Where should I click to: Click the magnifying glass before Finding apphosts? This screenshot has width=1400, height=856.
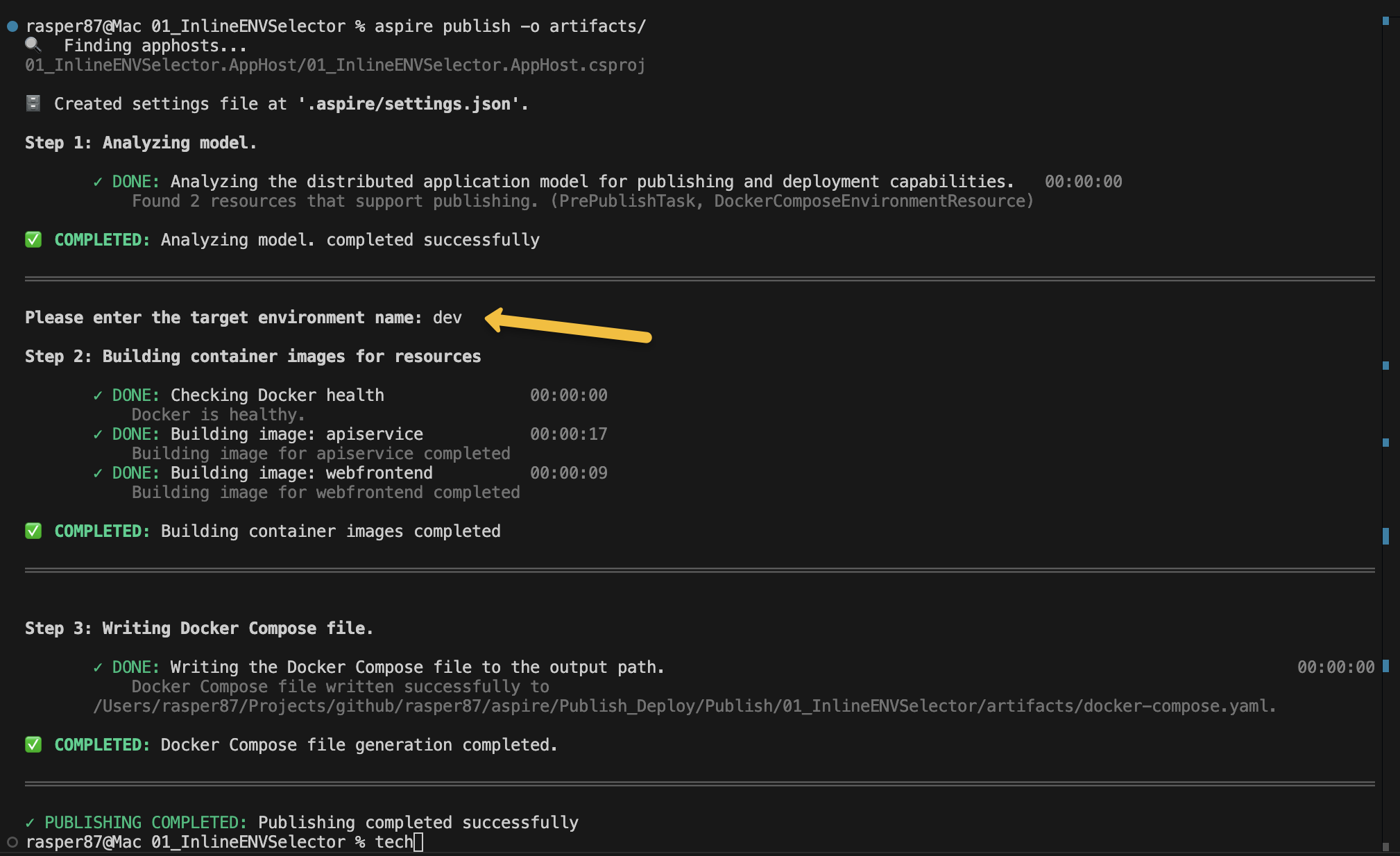point(33,45)
